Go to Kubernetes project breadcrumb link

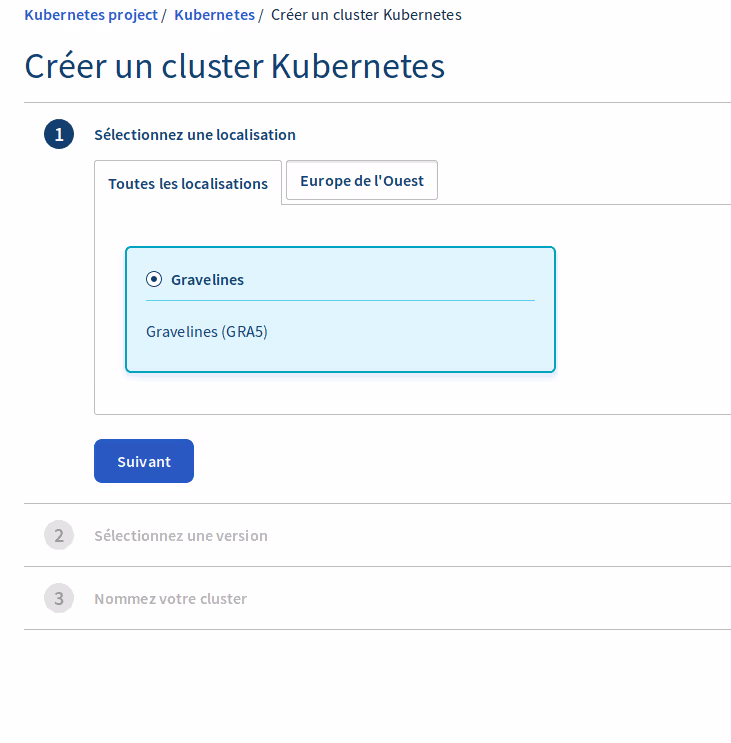click(91, 15)
